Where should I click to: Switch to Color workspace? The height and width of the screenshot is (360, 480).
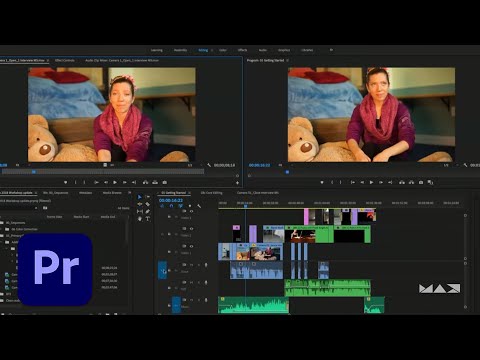tap(223, 50)
